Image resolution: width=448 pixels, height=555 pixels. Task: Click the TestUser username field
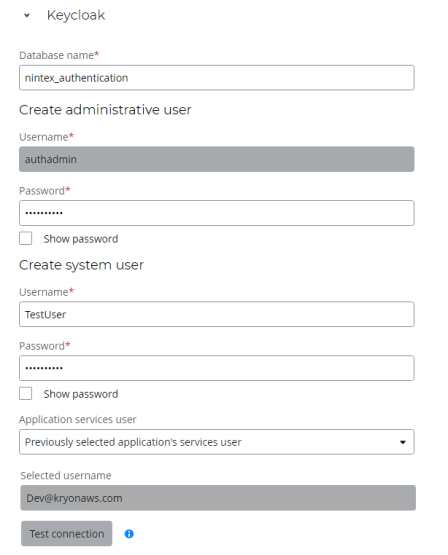[217, 314]
